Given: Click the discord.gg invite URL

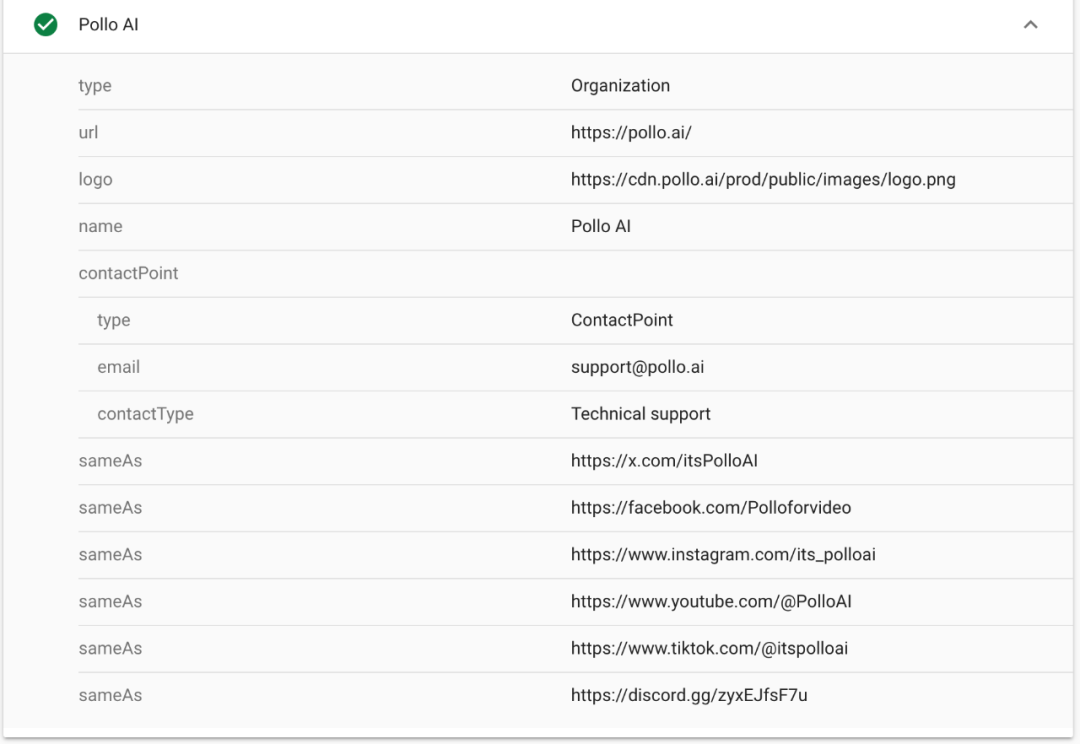Looking at the screenshot, I should (689, 696).
